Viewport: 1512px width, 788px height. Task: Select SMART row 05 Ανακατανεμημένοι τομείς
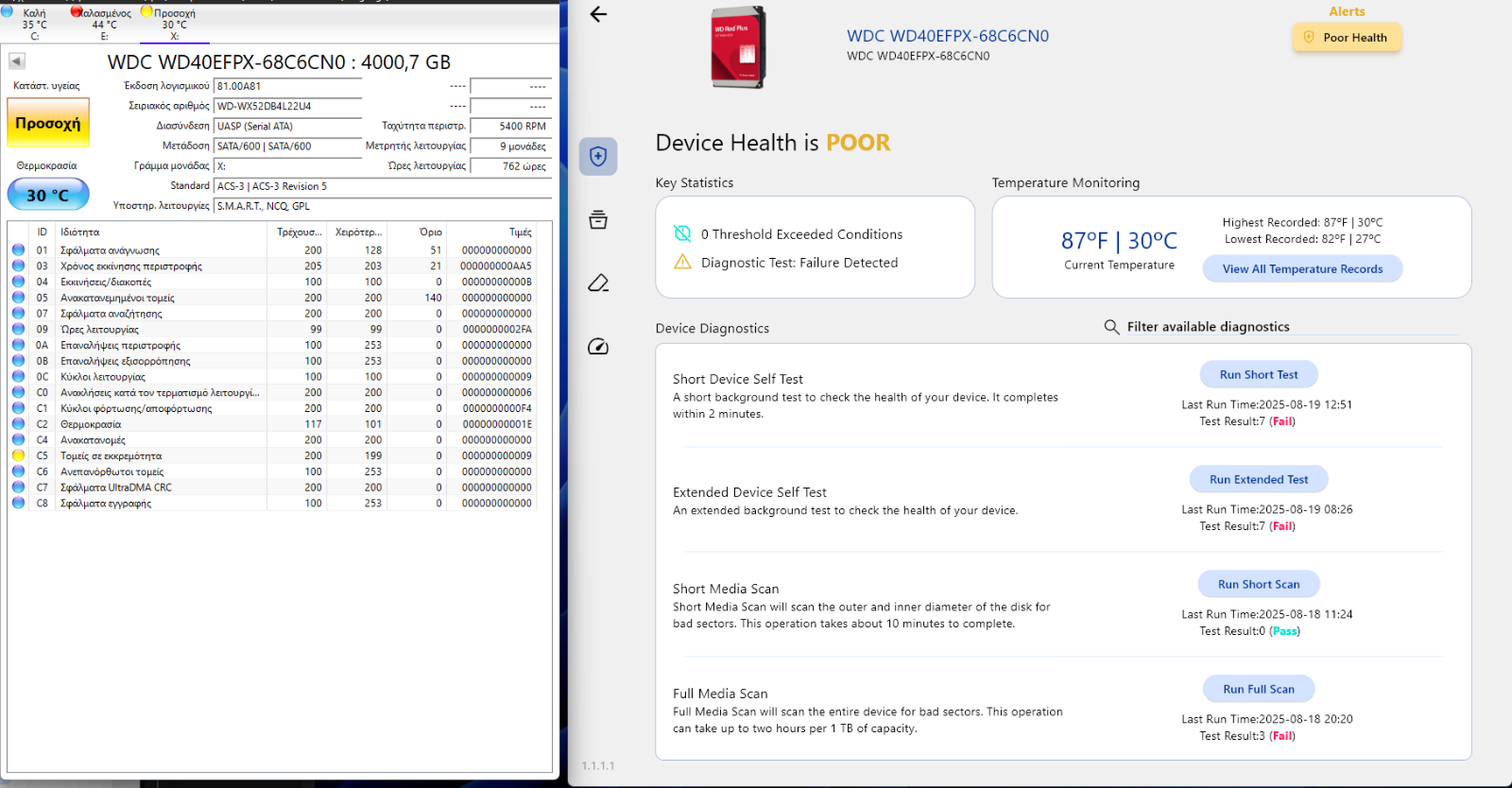(272, 298)
